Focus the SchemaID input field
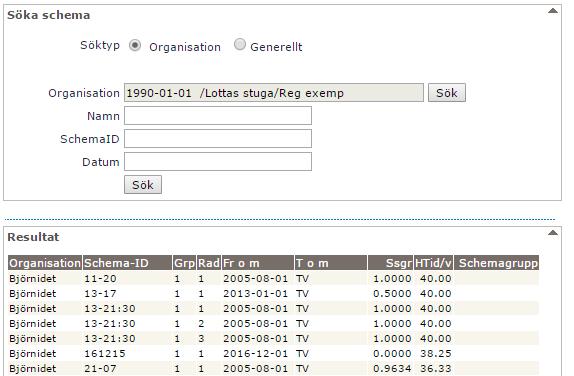574x376 pixels. coord(218,139)
